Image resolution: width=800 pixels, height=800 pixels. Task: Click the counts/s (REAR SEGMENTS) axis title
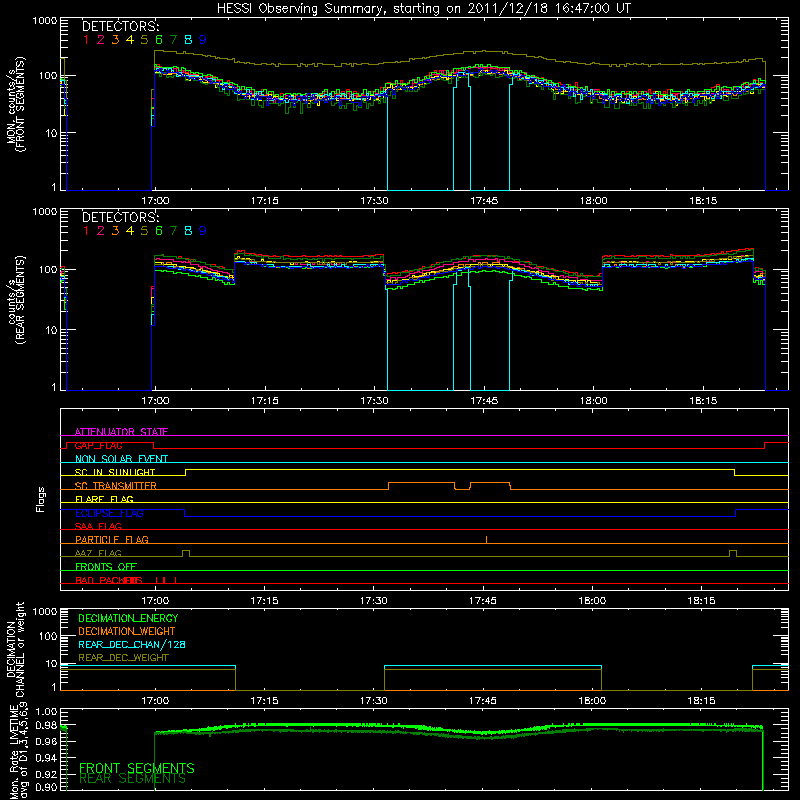pos(15,300)
